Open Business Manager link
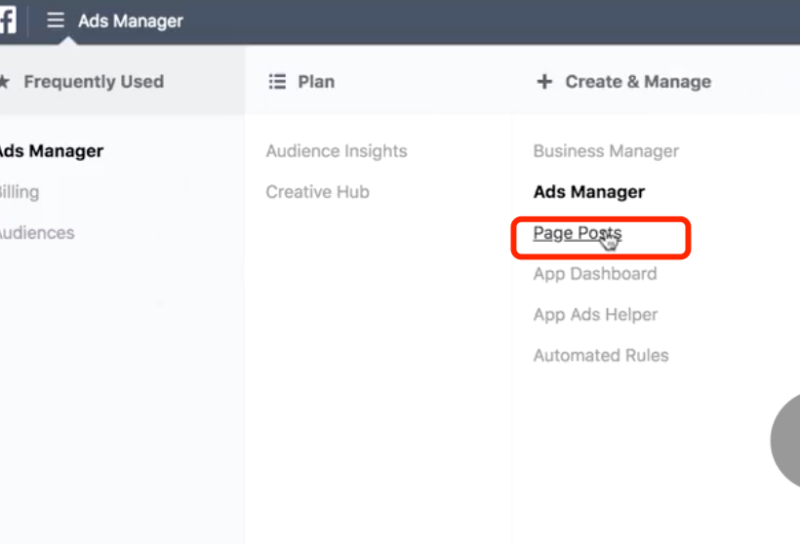 [x=605, y=151]
